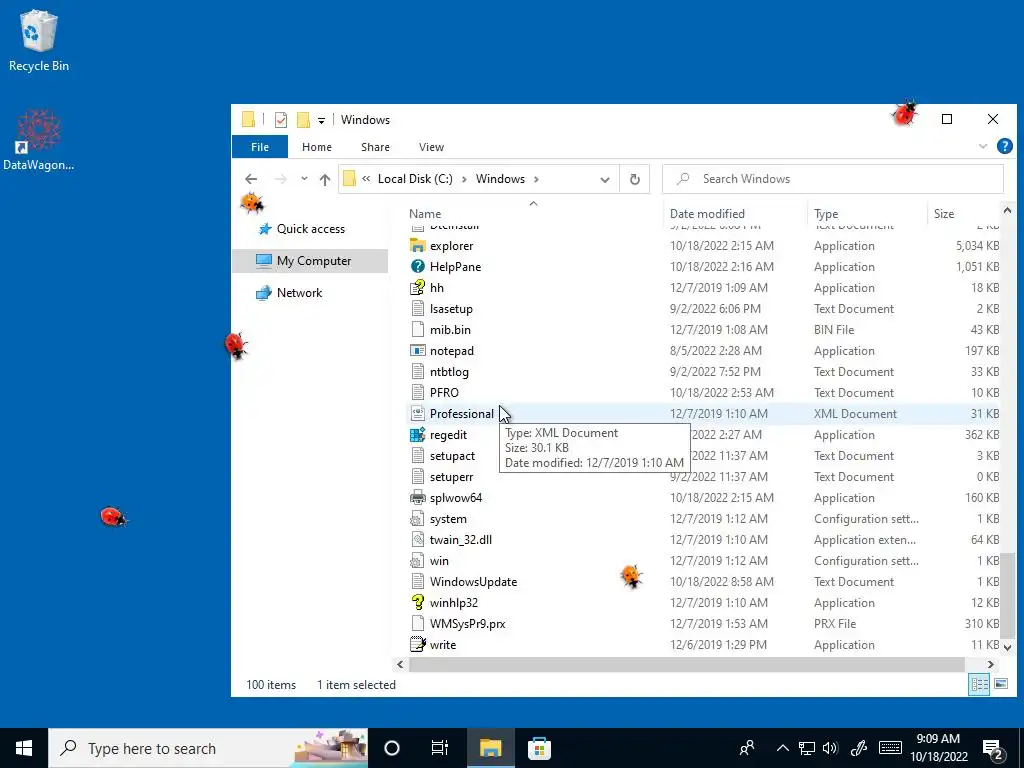Expand the ribbon with chevron

click(x=982, y=146)
